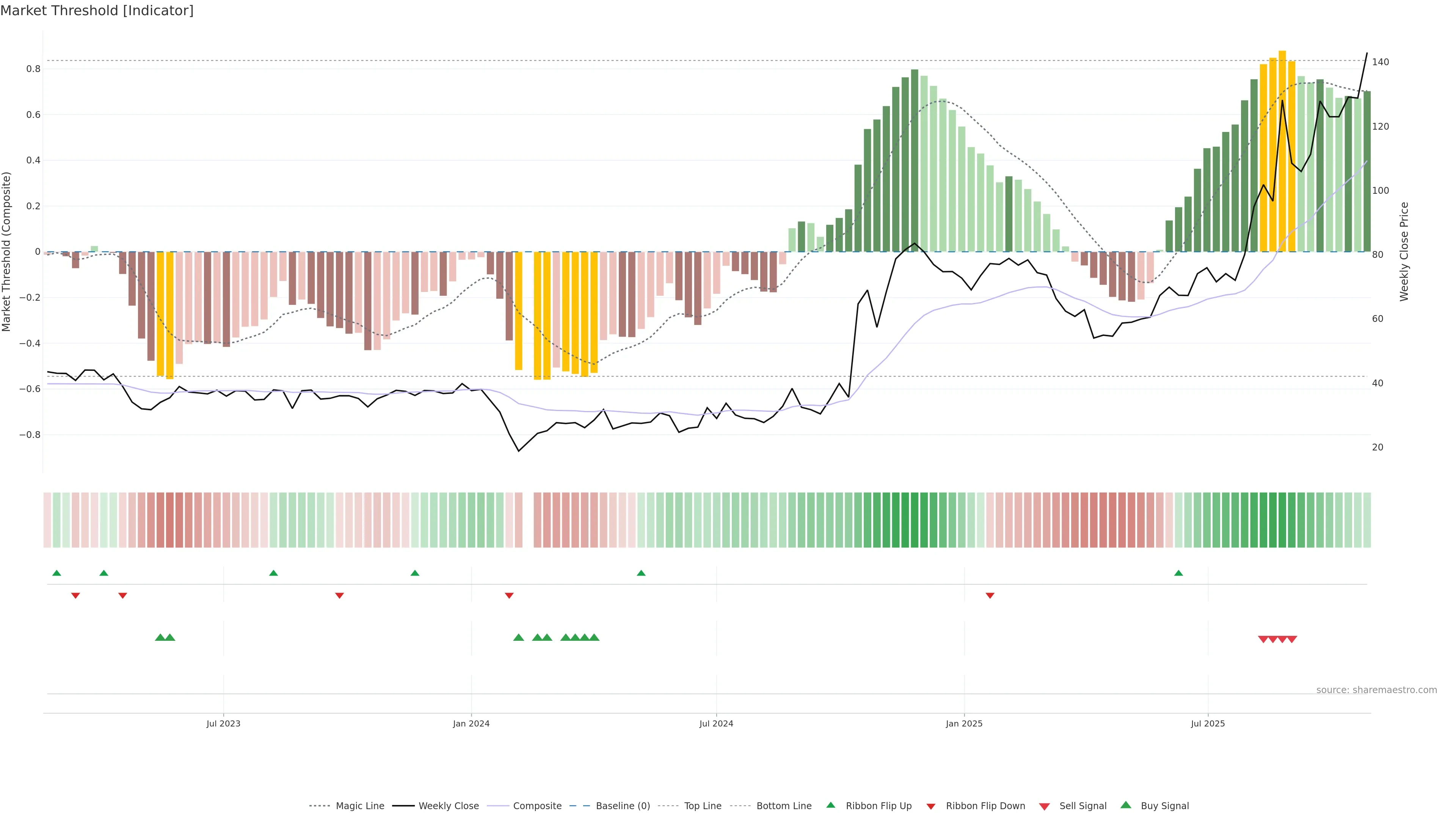1456x819 pixels.
Task: Click the Jan 2025 x-axis label
Action: 964,723
